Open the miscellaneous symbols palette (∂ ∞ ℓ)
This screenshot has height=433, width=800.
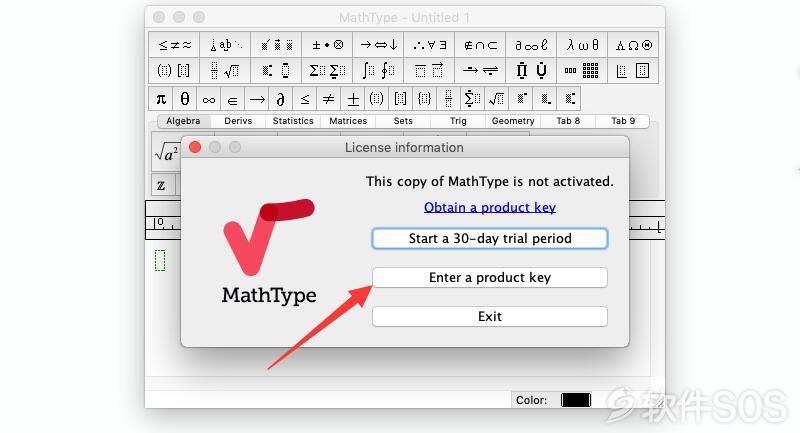(x=531, y=45)
